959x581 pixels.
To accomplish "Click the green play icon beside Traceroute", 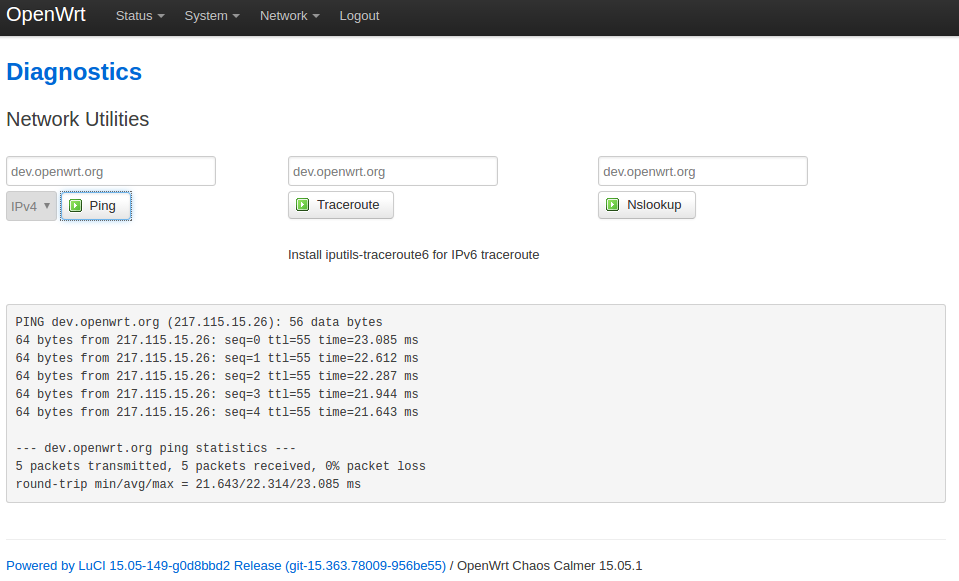I will point(302,204).
